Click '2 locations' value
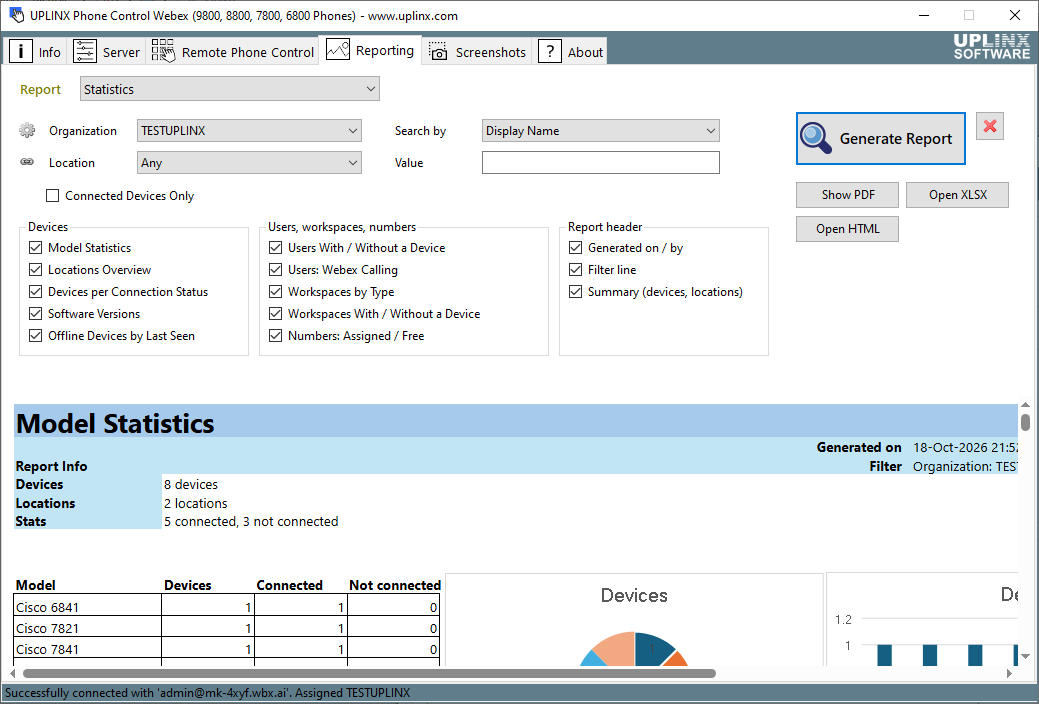Viewport: 1039px width, 704px height. pos(195,503)
